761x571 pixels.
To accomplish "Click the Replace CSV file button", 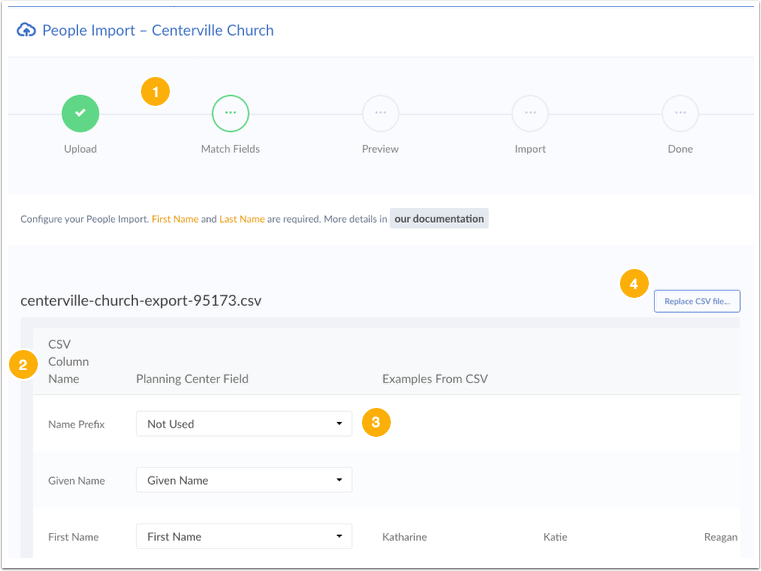I will coord(697,301).
